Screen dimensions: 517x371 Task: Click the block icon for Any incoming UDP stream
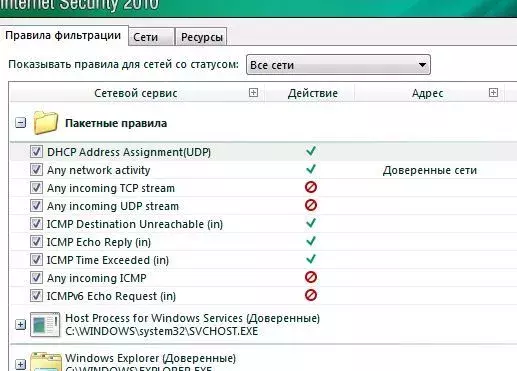[311, 205]
